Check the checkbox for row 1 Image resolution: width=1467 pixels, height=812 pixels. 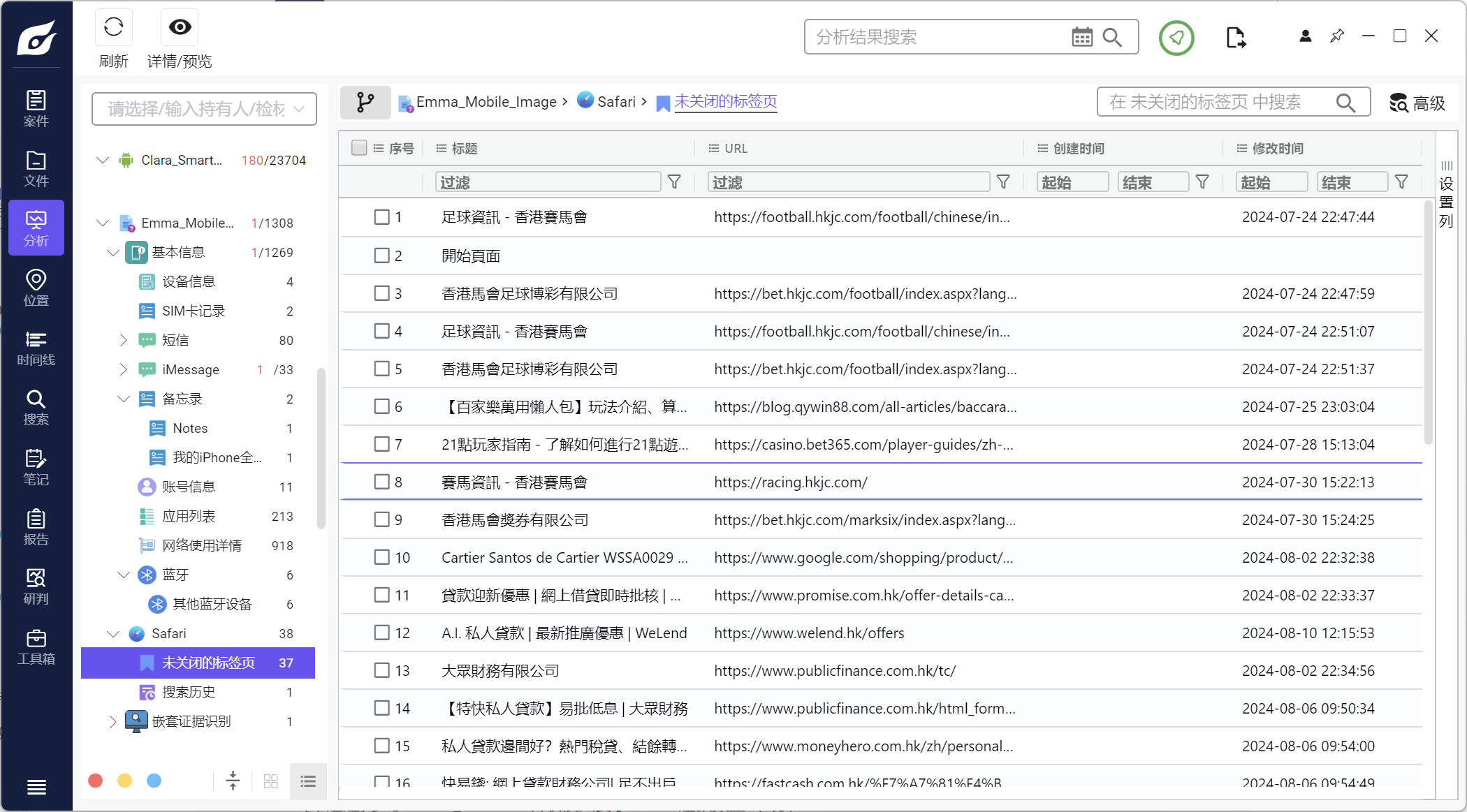pyautogui.click(x=381, y=217)
